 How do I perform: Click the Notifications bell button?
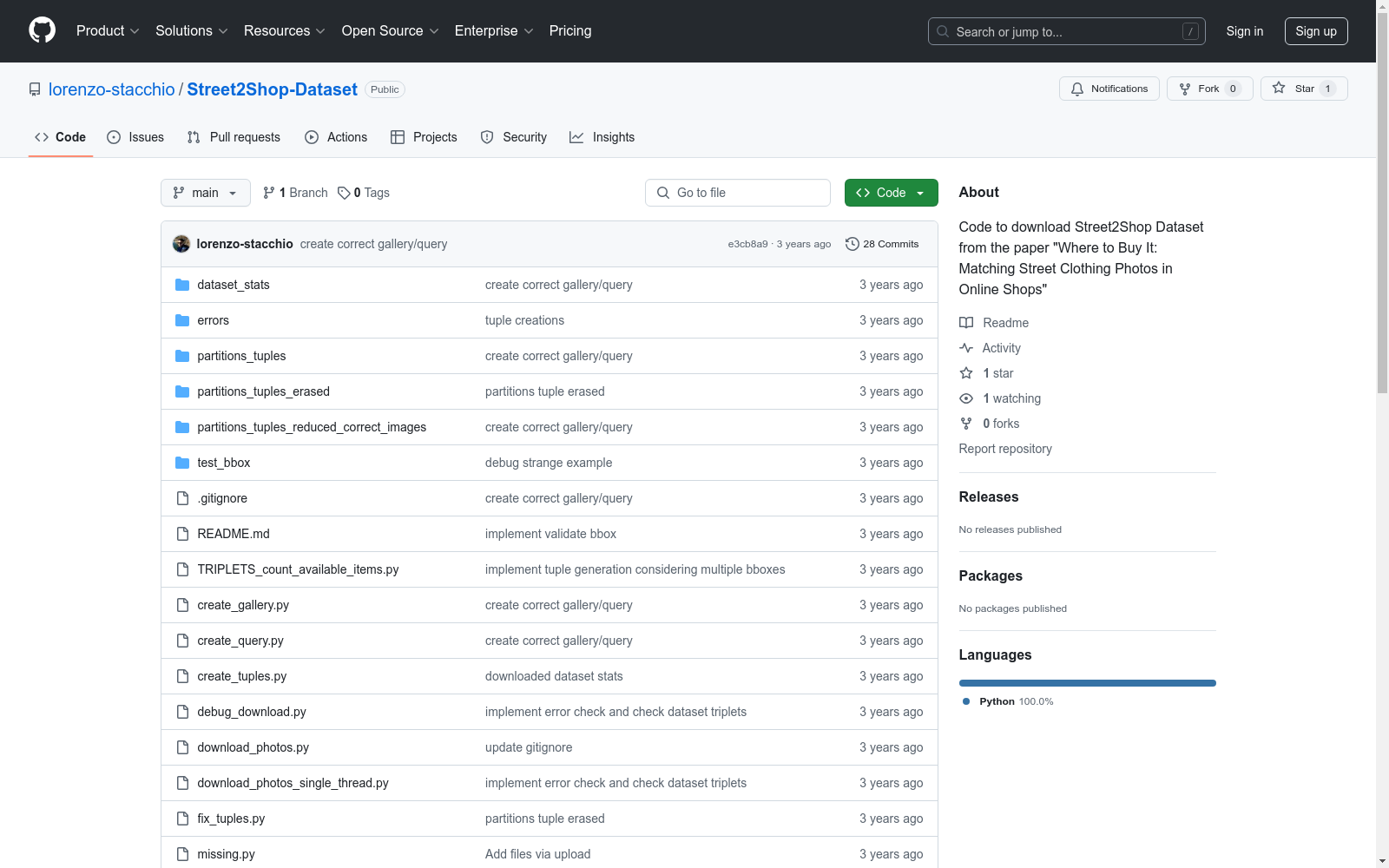point(1109,89)
